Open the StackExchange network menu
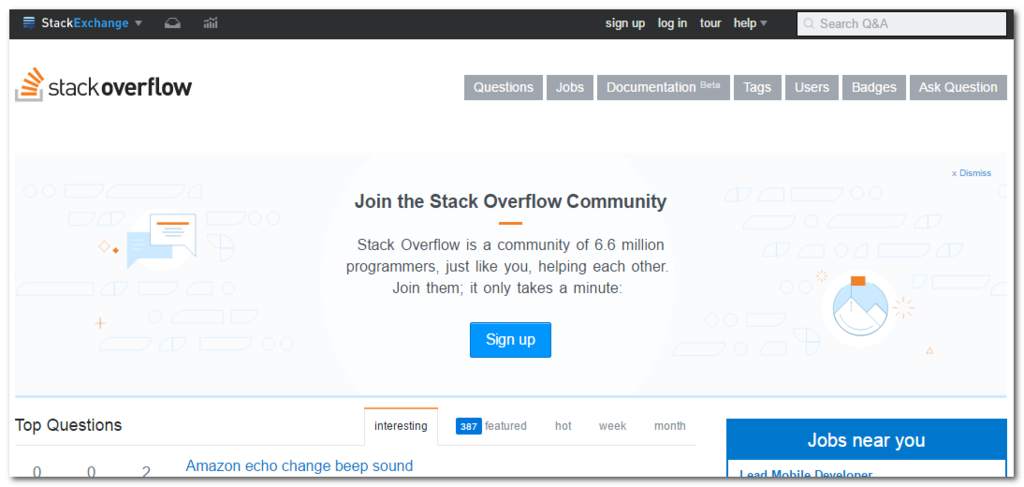The height and width of the screenshot is (487, 1024). pyautogui.click(x=82, y=24)
